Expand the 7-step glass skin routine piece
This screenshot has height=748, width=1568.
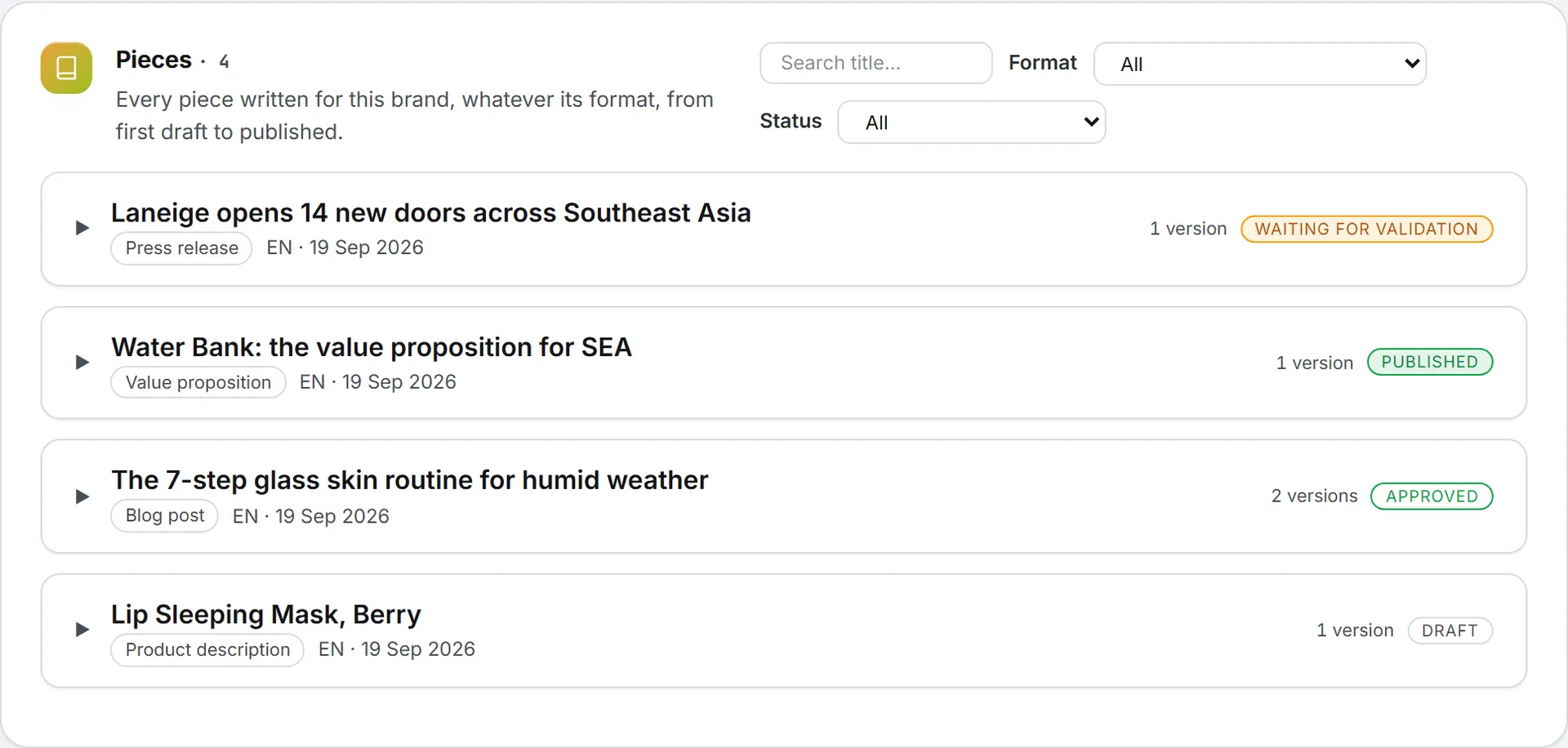coord(82,496)
